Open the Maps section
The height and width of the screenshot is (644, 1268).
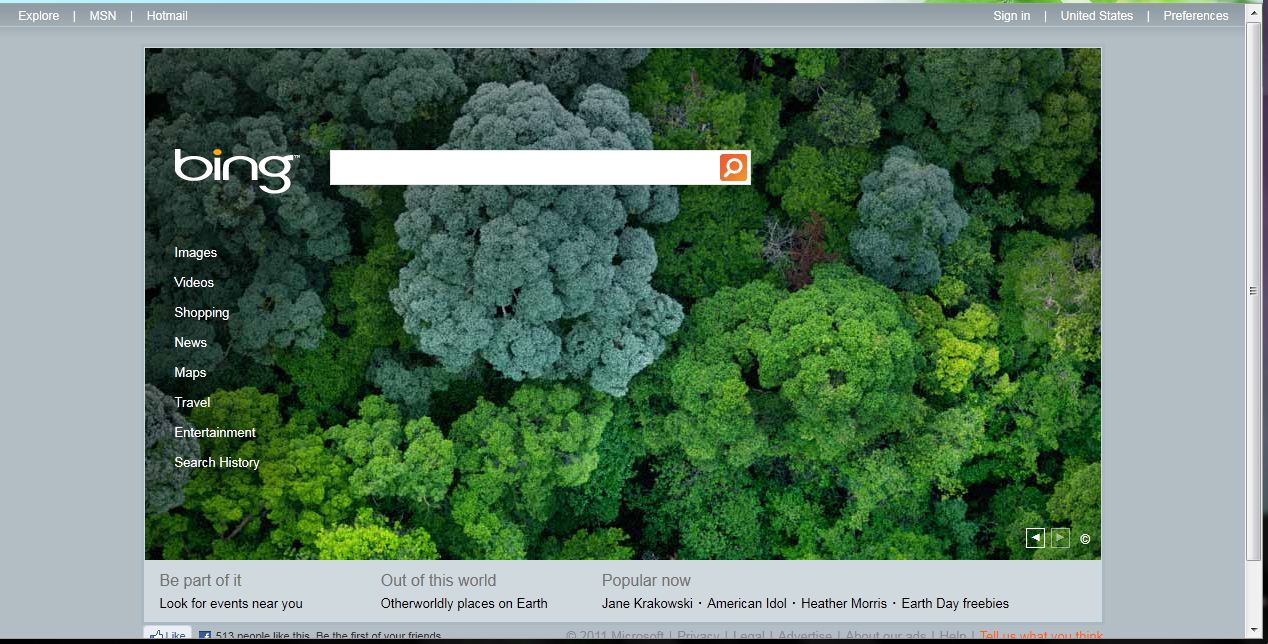[190, 373]
